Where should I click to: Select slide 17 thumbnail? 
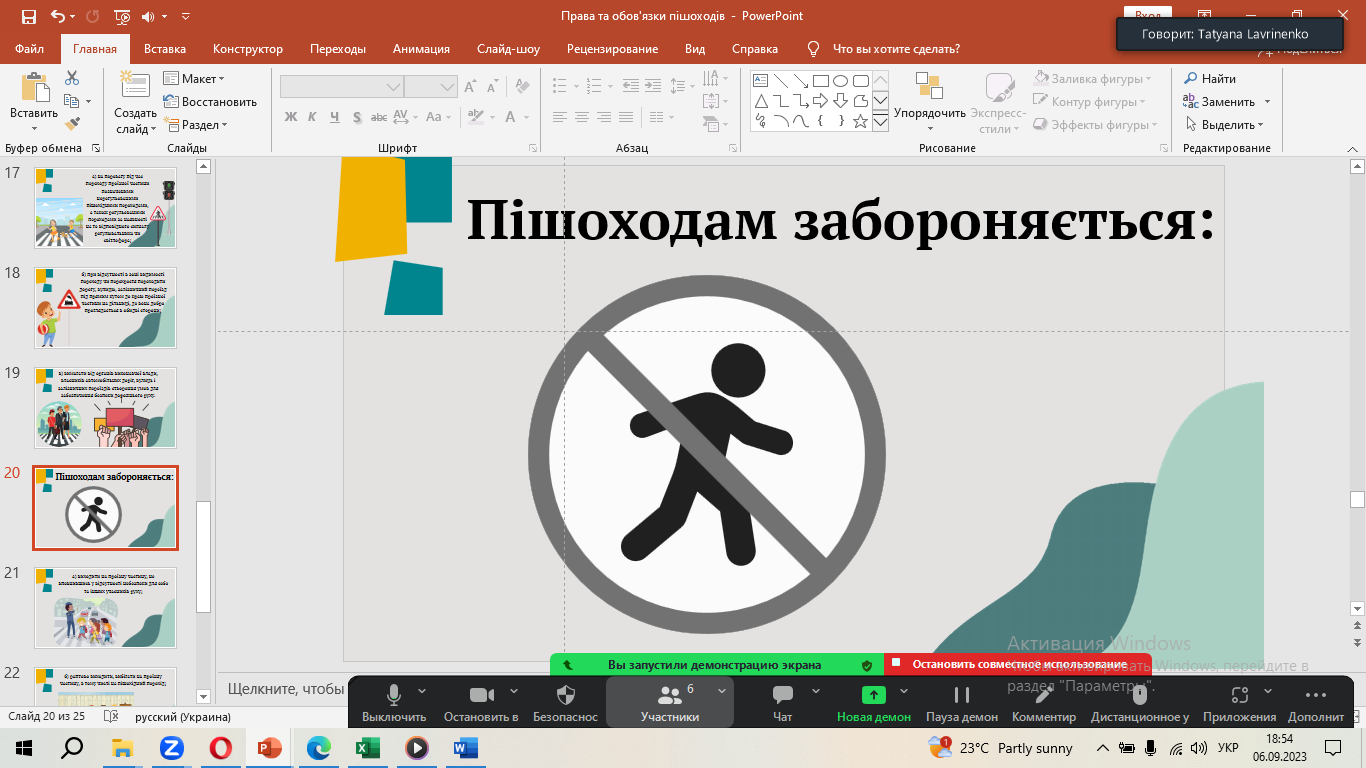pyautogui.click(x=105, y=208)
